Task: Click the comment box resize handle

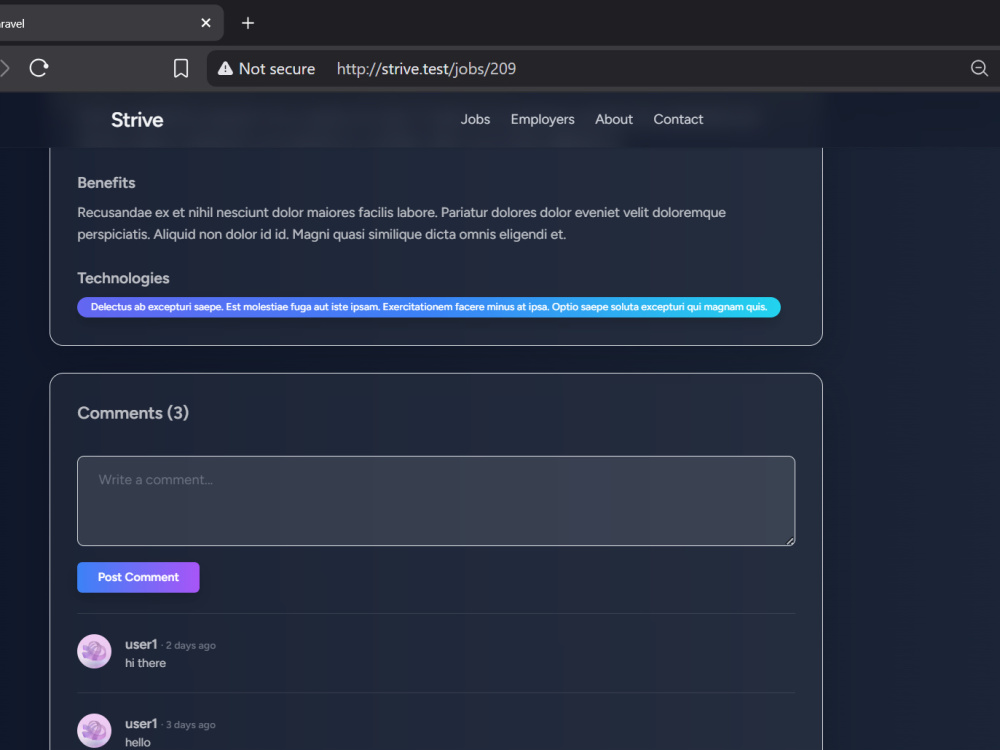Action: click(790, 540)
